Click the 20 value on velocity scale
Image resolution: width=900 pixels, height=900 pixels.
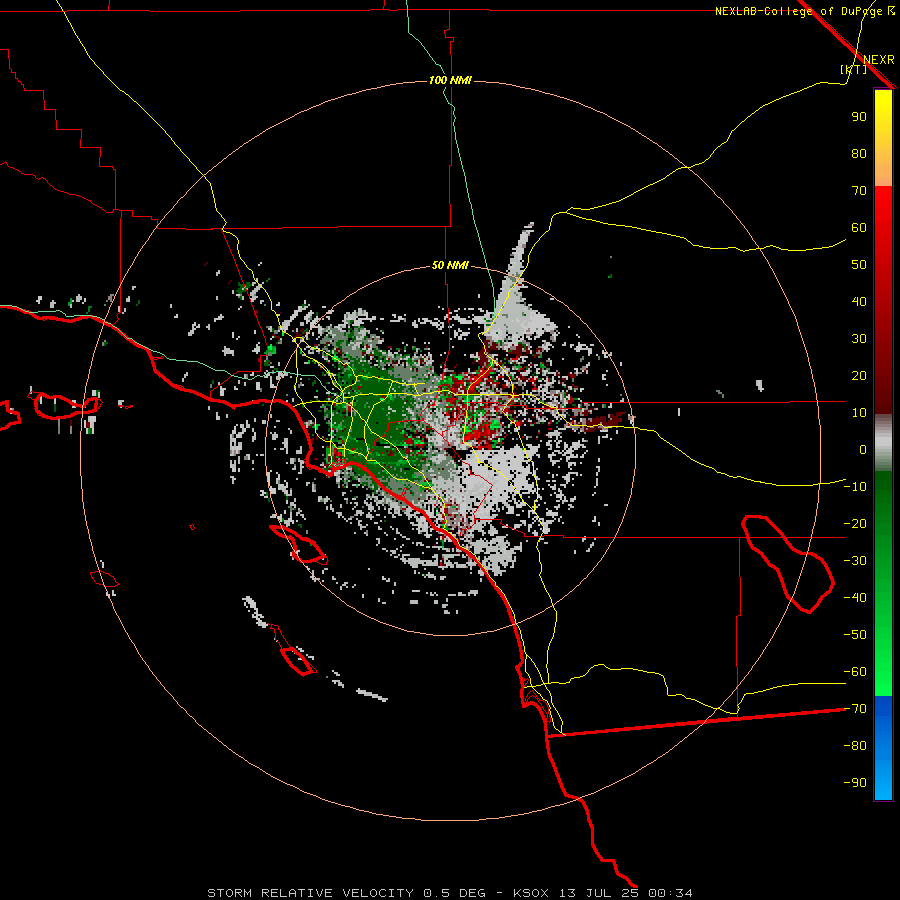click(859, 375)
